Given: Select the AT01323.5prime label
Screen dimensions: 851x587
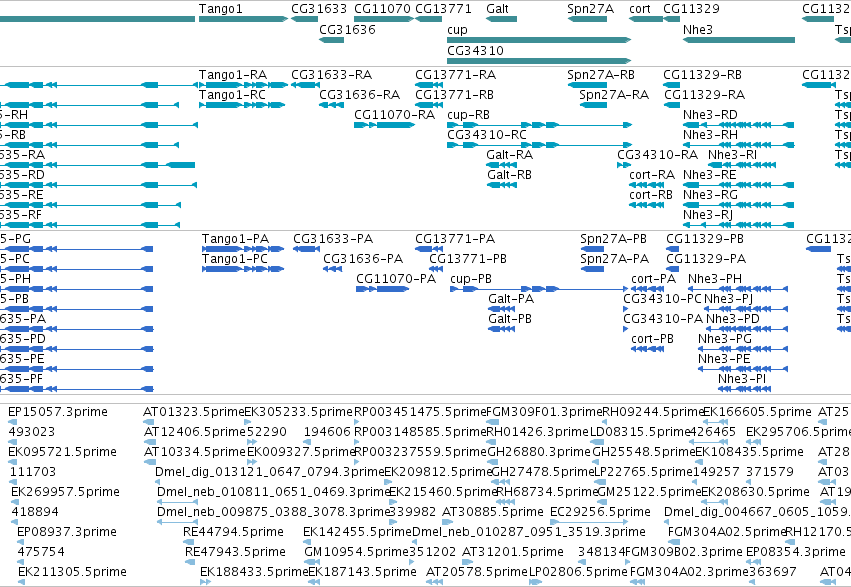Looking at the screenshot, I should (193, 412).
